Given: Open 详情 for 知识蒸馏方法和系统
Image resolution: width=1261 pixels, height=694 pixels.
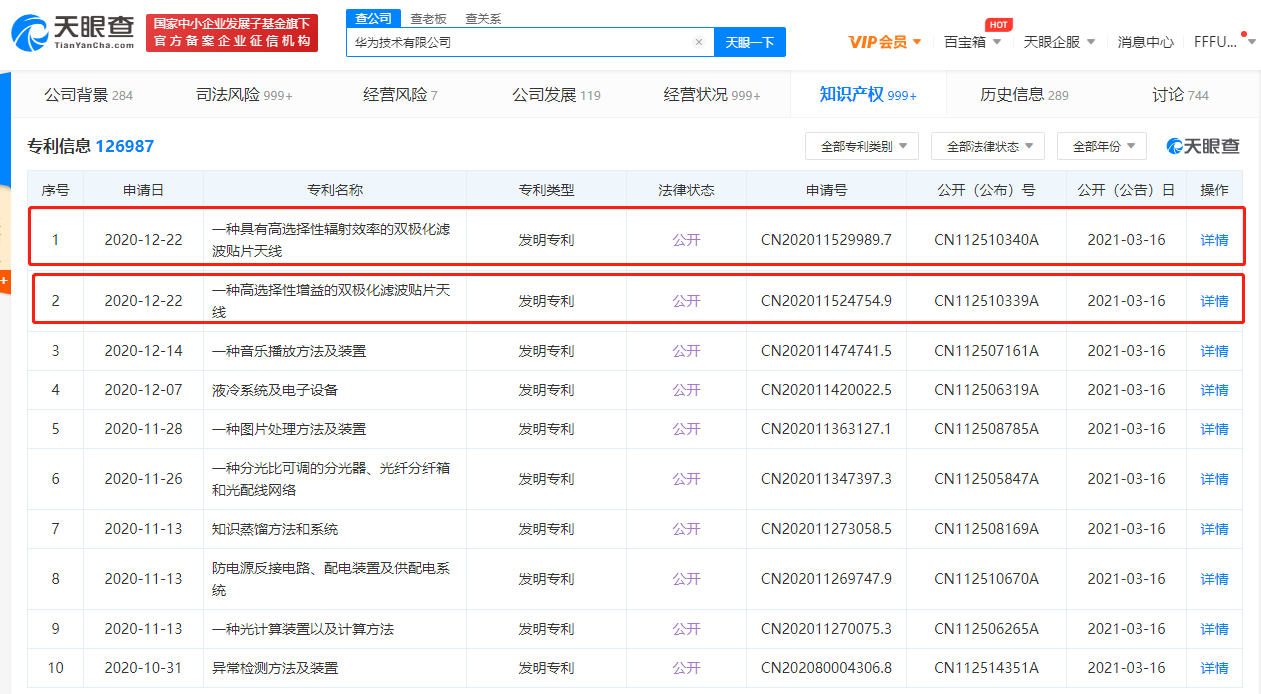Looking at the screenshot, I should 1214,529.
